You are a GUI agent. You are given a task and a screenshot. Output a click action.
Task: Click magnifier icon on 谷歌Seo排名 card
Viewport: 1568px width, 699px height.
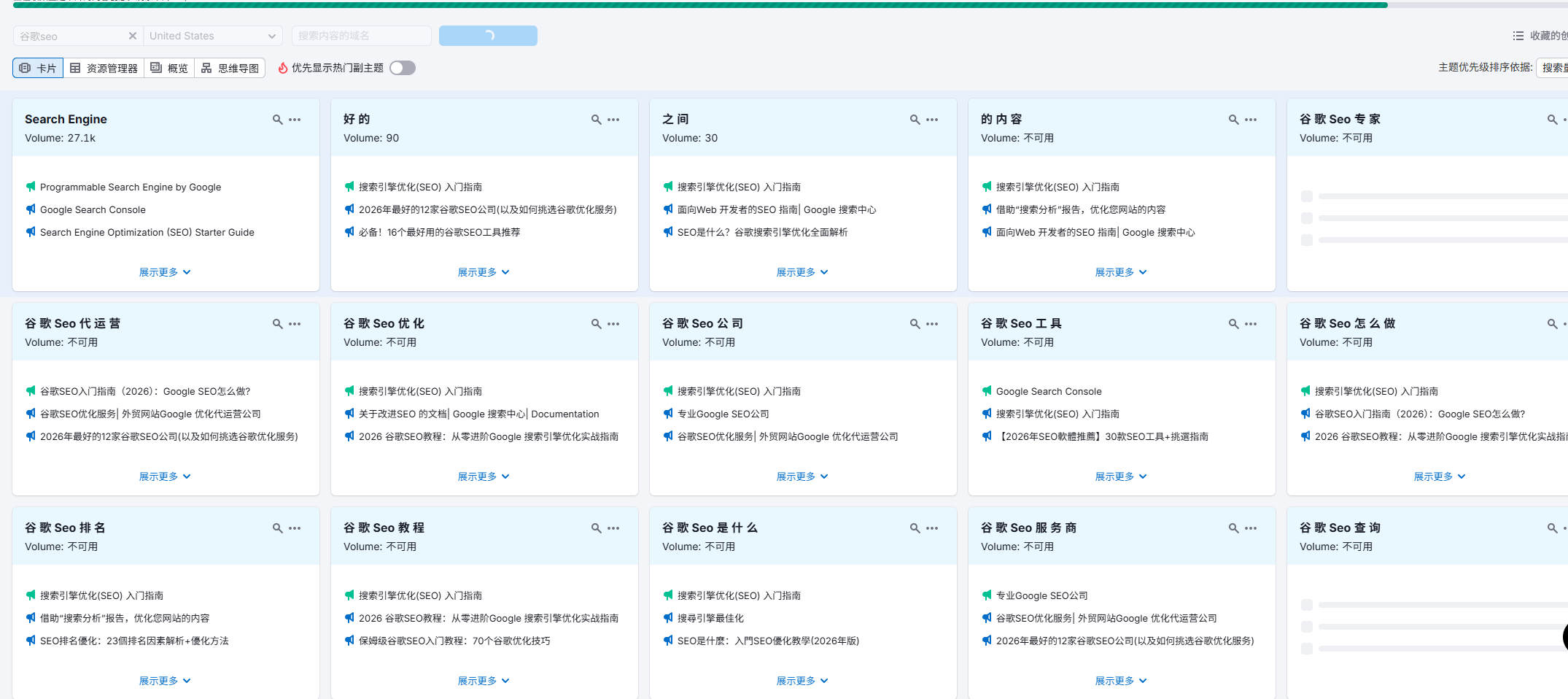(278, 528)
